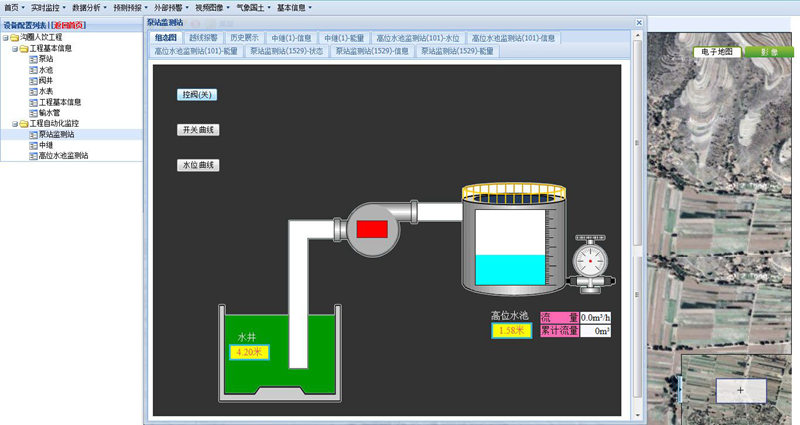Click the 开关曲线 button
Image resolution: width=800 pixels, height=425 pixels.
tap(198, 130)
